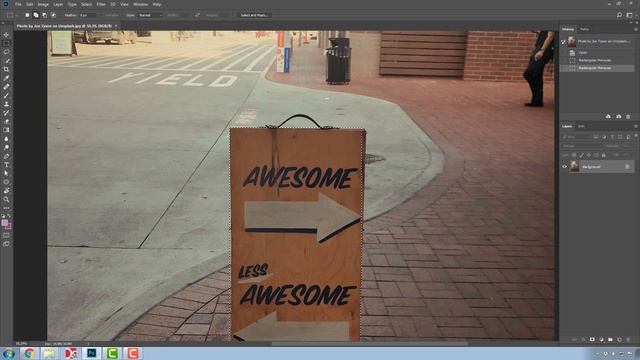
Task: Create new document from current state
Action: pos(608,117)
